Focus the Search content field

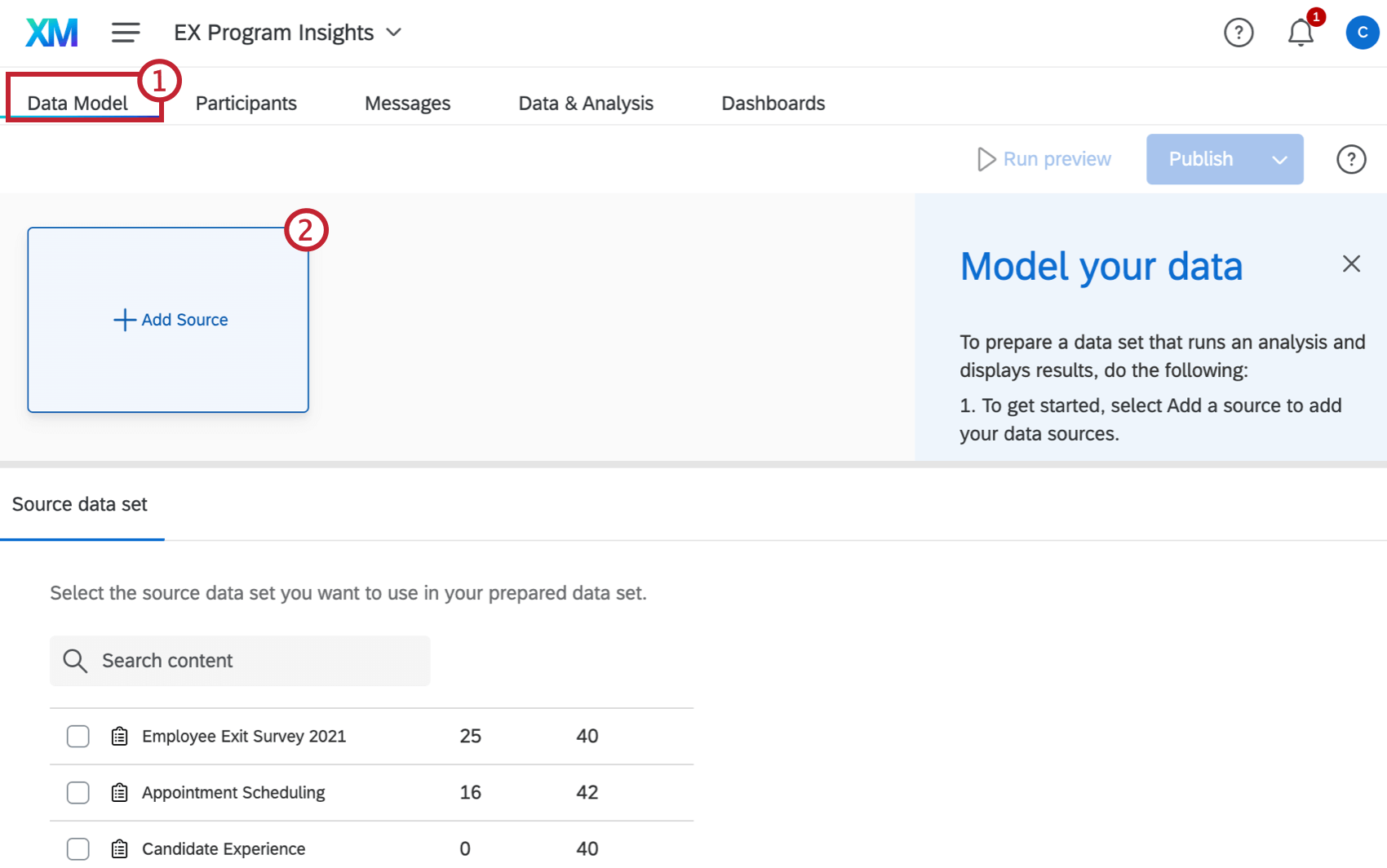pos(253,661)
